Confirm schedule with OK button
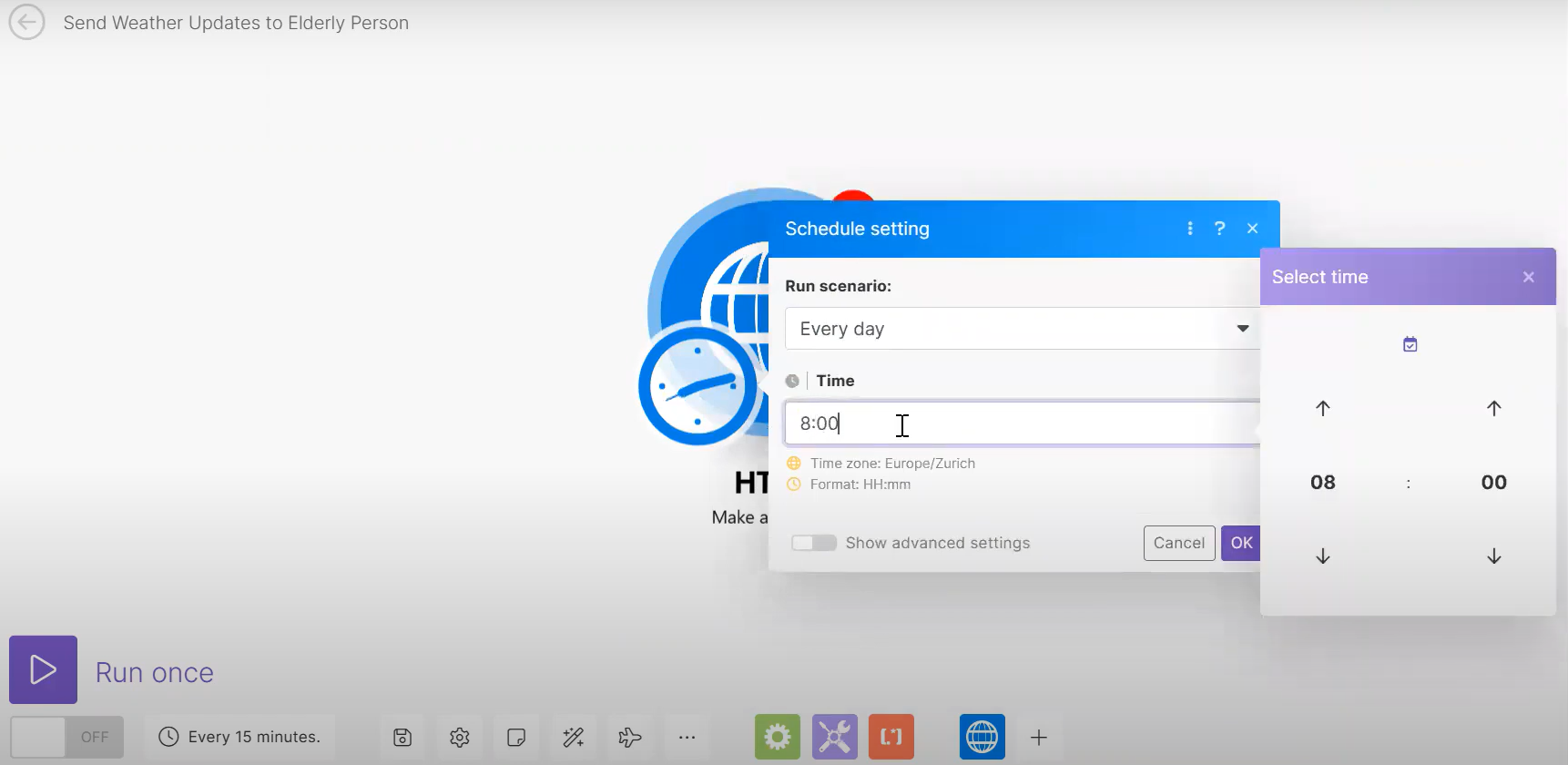 pyautogui.click(x=1241, y=543)
